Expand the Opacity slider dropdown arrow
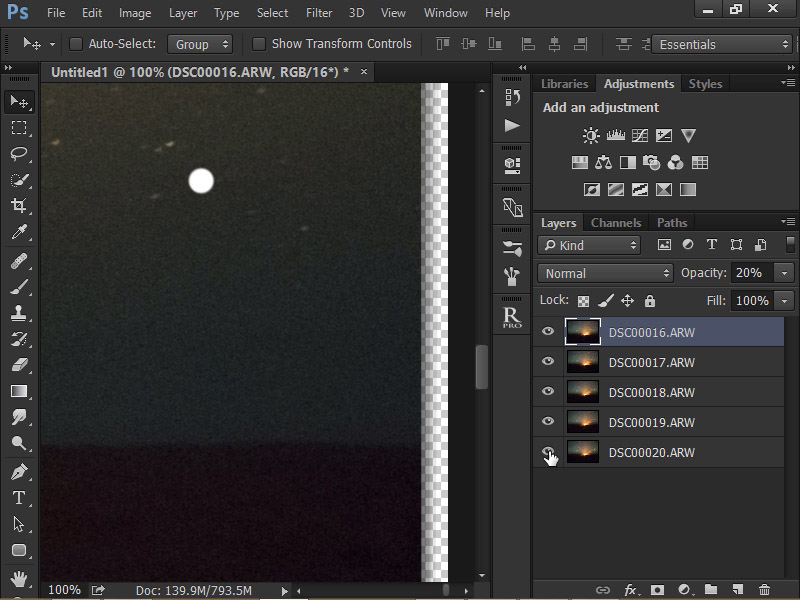The height and width of the screenshot is (600, 800). tap(784, 273)
